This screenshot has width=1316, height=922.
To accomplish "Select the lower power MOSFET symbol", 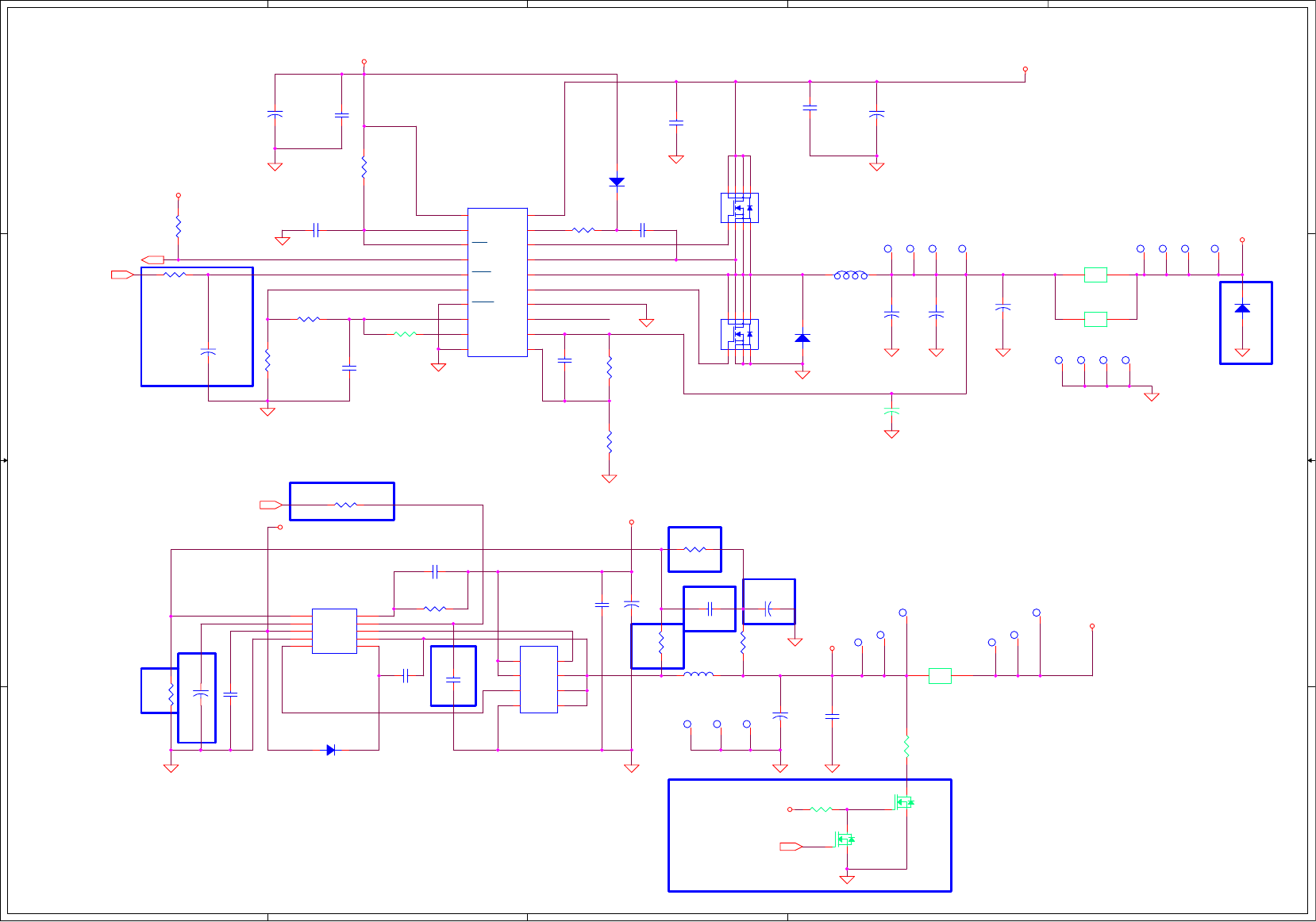I will 740,334.
